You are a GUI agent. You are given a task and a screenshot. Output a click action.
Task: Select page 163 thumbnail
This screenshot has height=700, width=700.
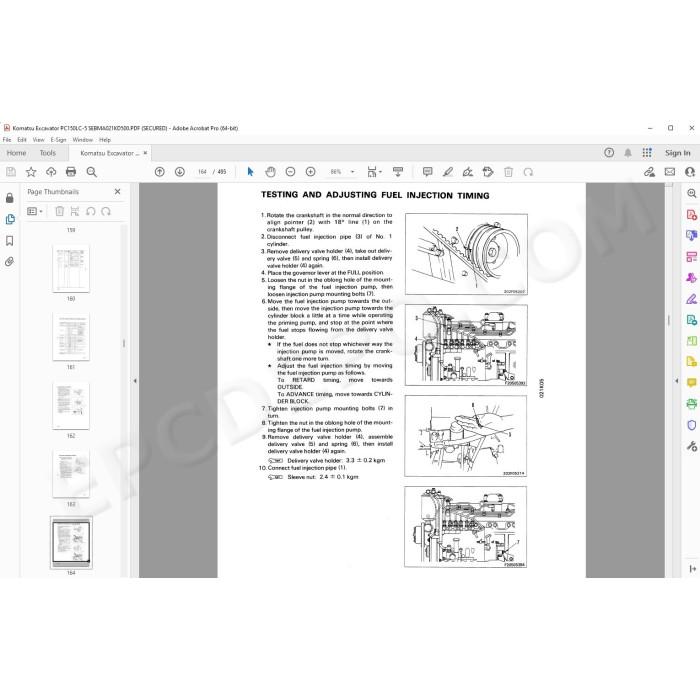71,474
